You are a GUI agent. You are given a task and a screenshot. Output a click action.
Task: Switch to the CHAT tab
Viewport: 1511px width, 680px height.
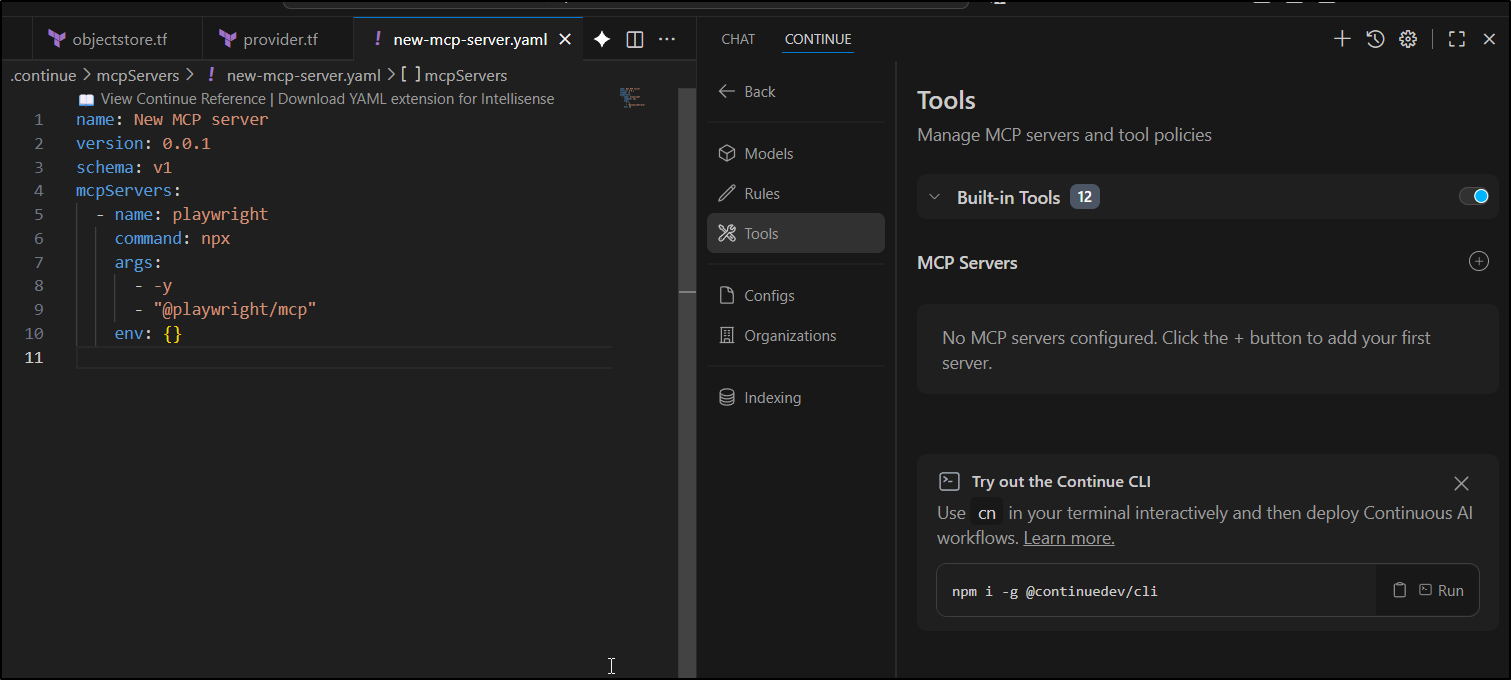coord(738,39)
